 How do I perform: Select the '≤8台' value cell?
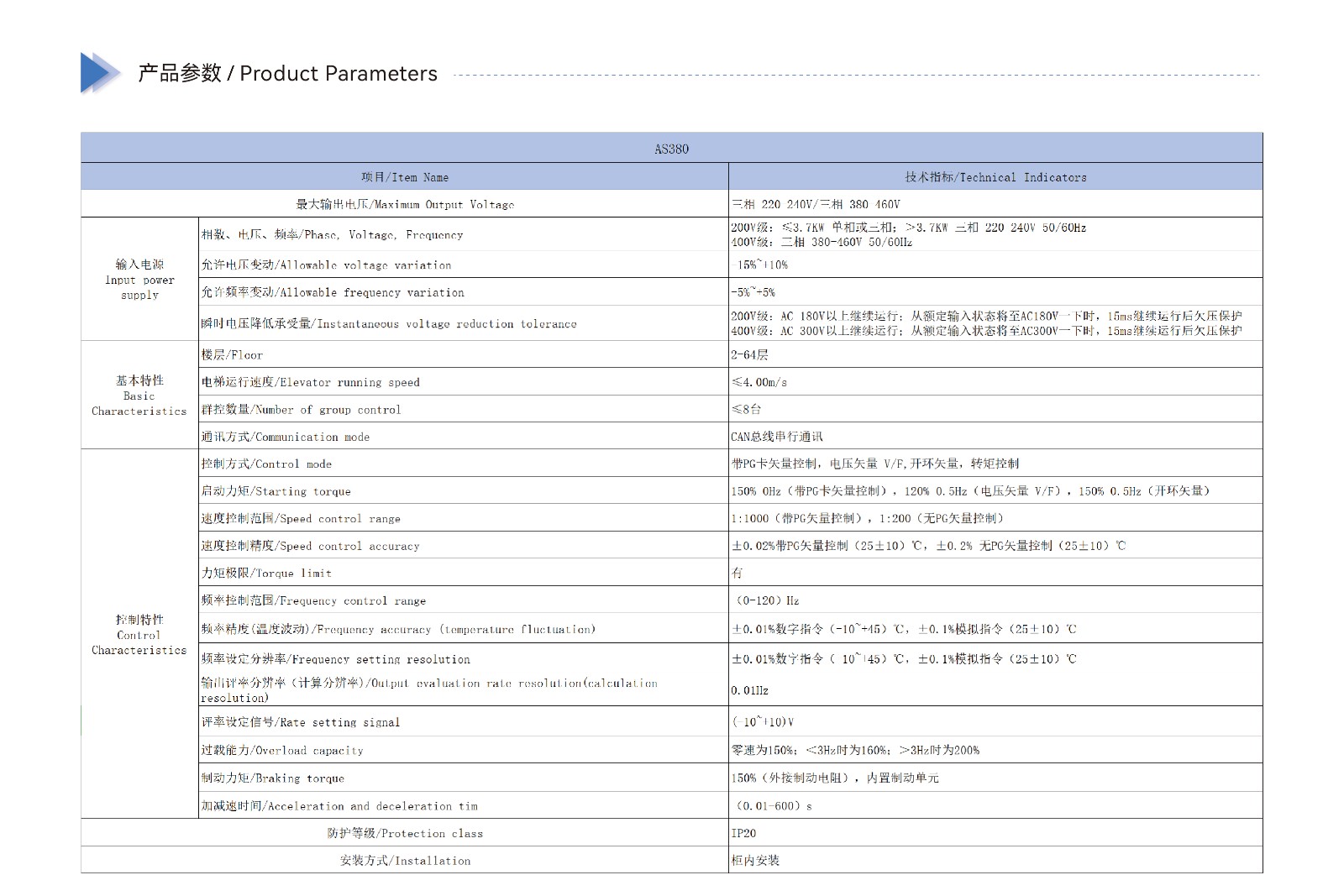pyautogui.click(x=995, y=409)
